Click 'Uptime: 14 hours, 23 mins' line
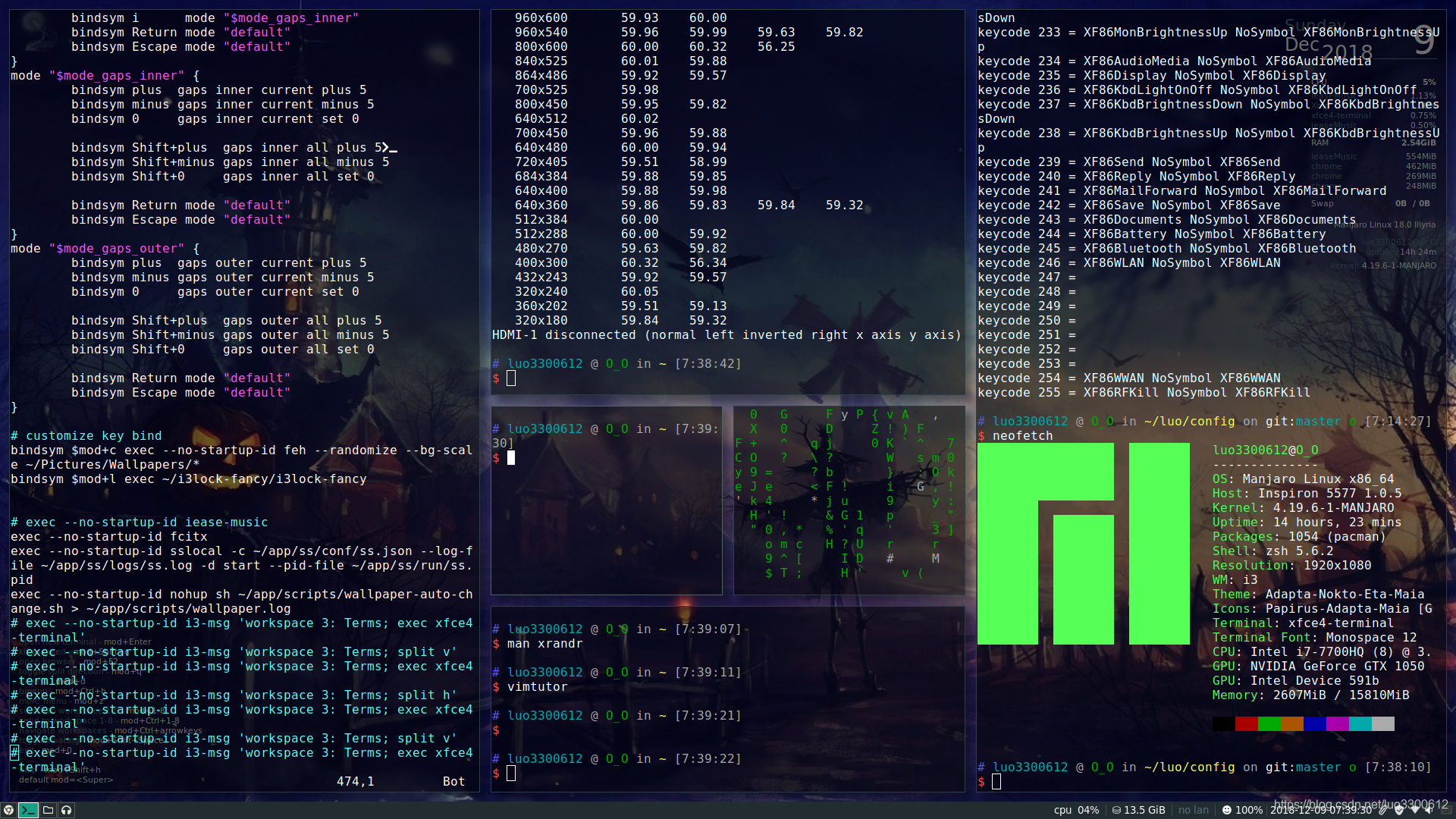The image size is (1456, 819). (x=1307, y=522)
